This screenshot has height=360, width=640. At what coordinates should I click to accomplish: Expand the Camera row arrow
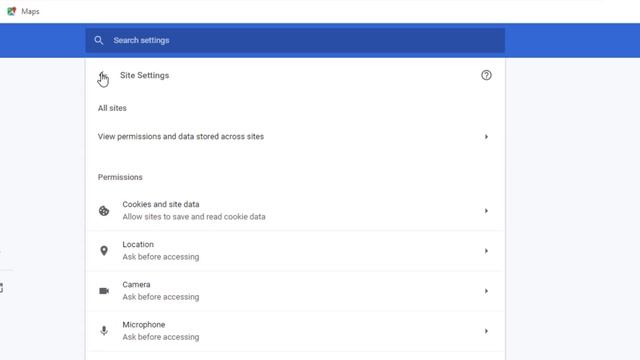coord(486,291)
